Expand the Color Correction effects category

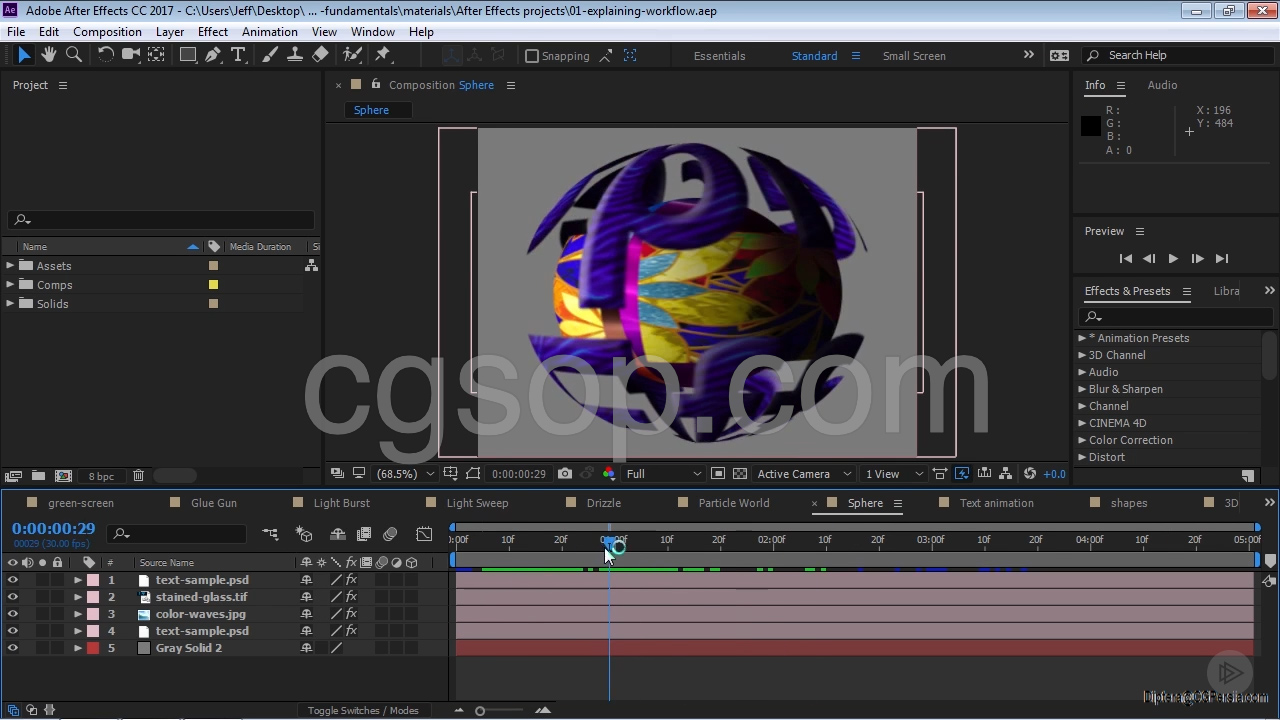click(x=1082, y=440)
